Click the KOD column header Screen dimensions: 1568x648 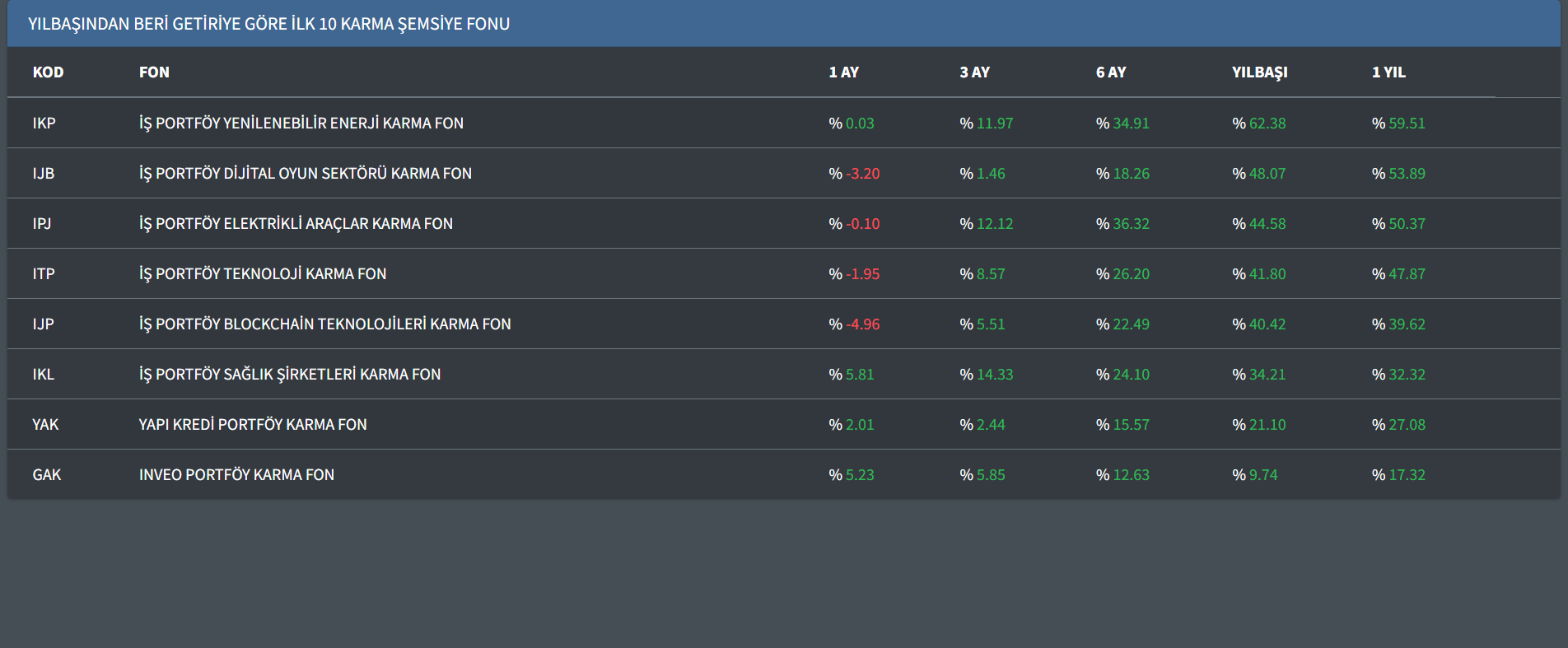(x=48, y=72)
